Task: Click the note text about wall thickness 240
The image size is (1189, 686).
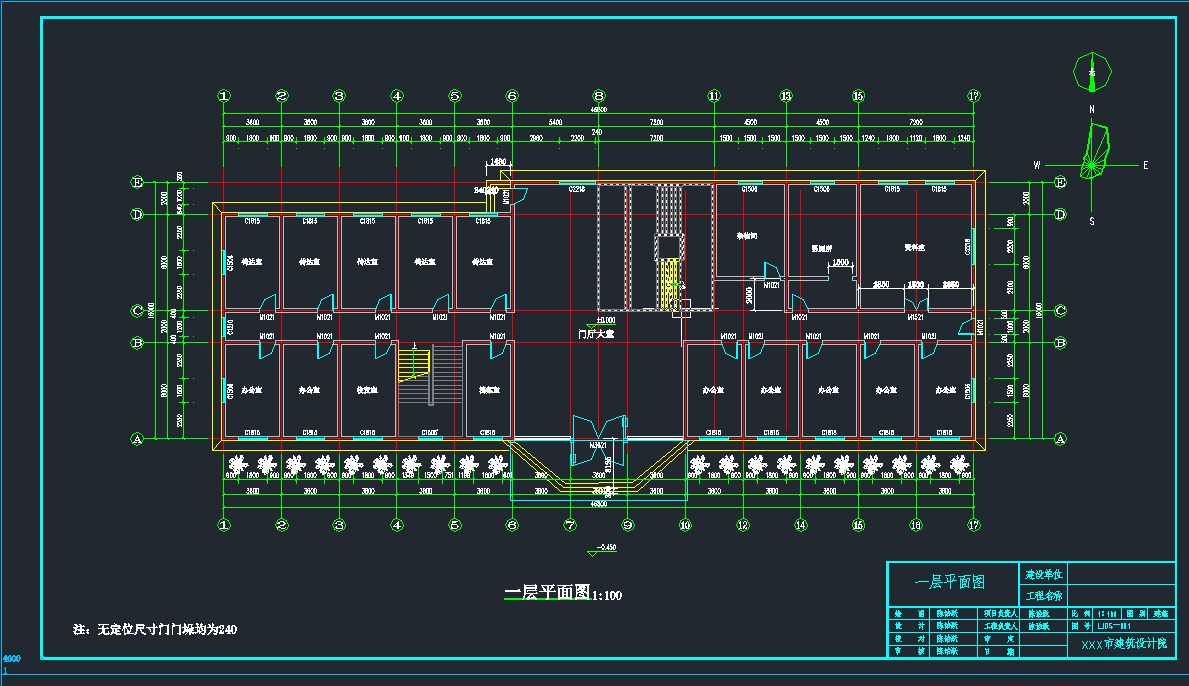Action: (155, 629)
